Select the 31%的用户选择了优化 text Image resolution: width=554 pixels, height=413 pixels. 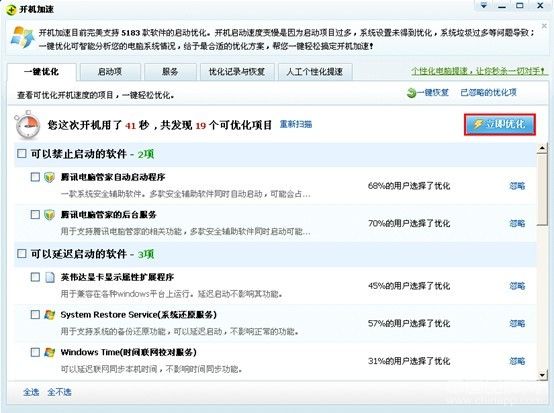pyautogui.click(x=409, y=361)
